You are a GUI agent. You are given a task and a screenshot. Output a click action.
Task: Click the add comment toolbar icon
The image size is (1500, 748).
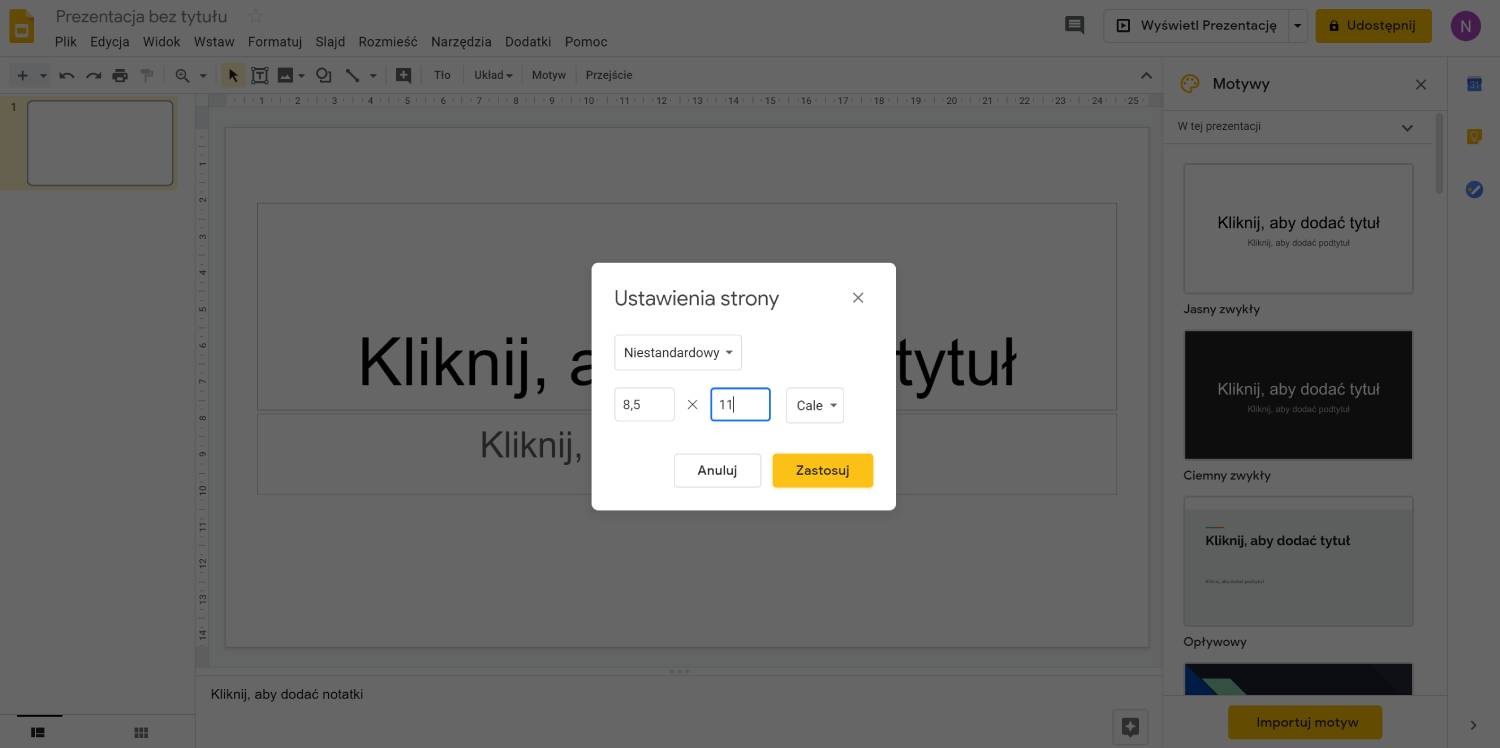403,75
